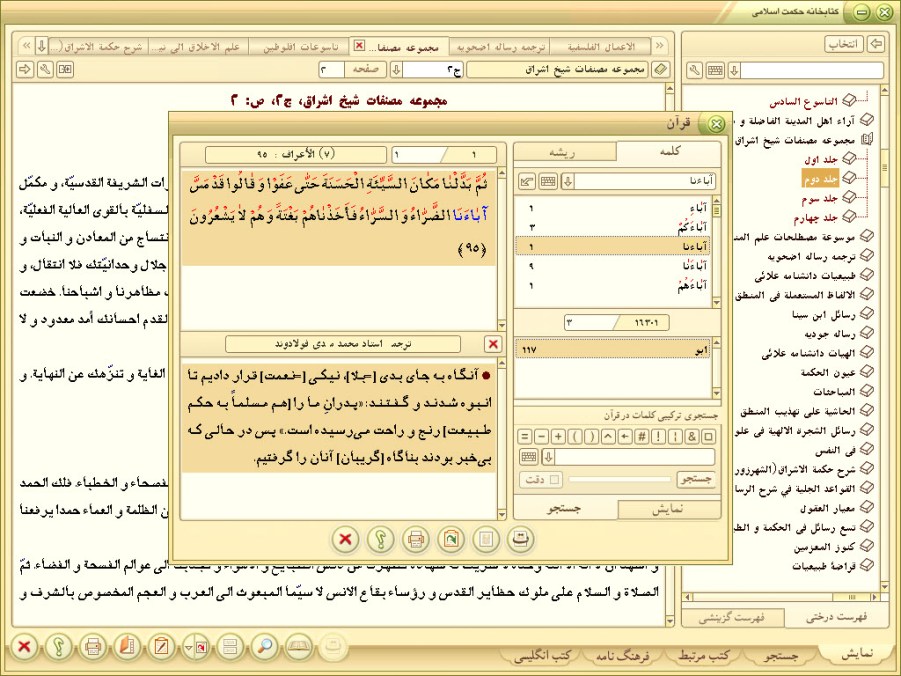901x676 pixels.
Task: Switch to علم الاخلاق document tab
Action: point(198,47)
